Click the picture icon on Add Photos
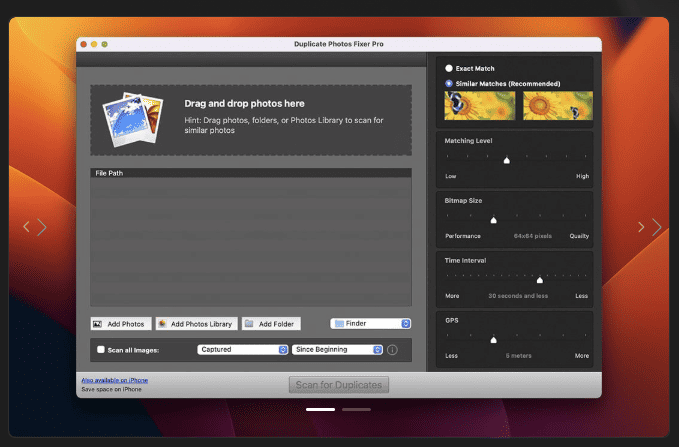Screen dimensions: 679x447 (x=97, y=324)
